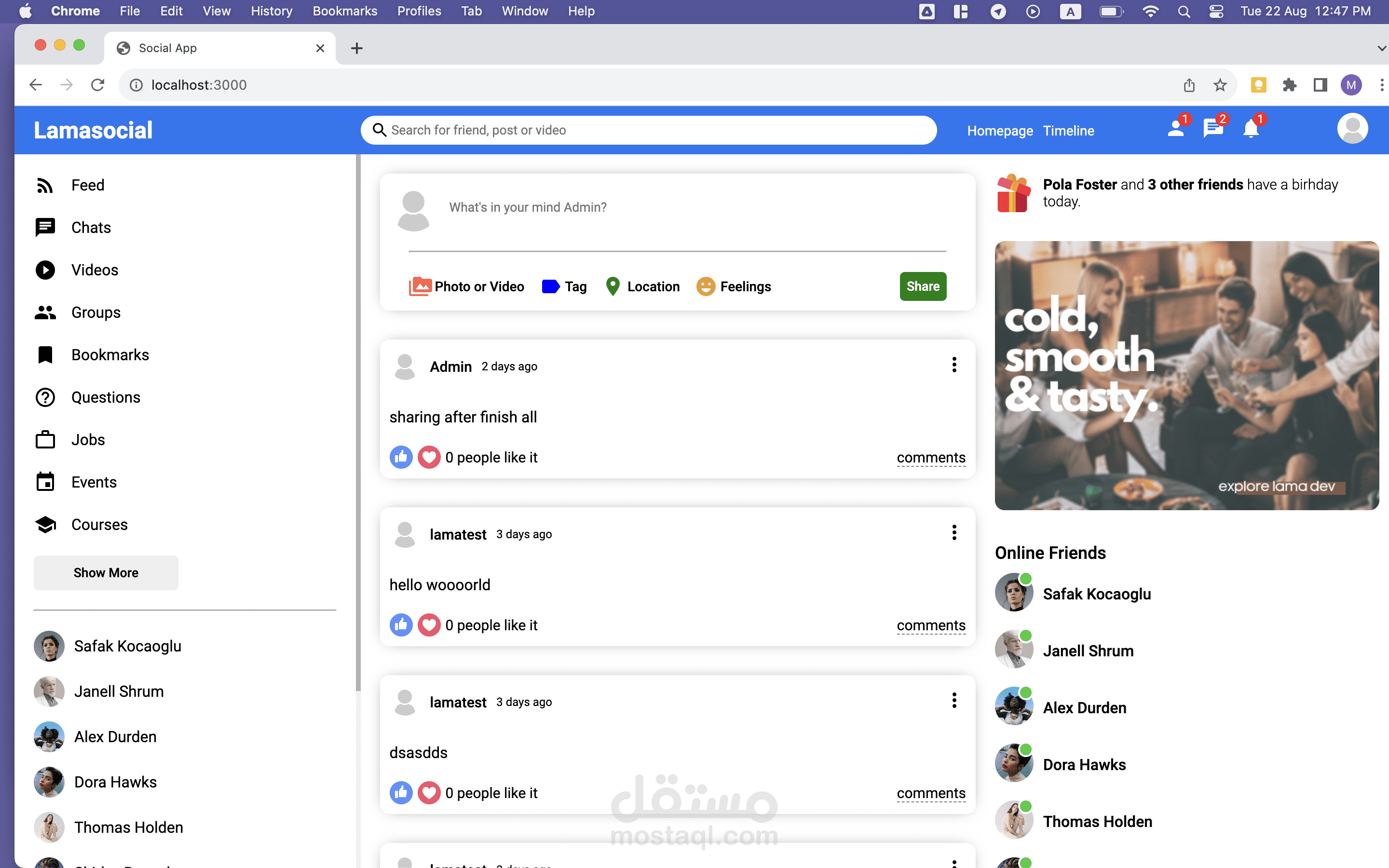Viewport: 1389px width, 868px height.
Task: Open notifications bell icon in topbar
Action: pos(1251,129)
